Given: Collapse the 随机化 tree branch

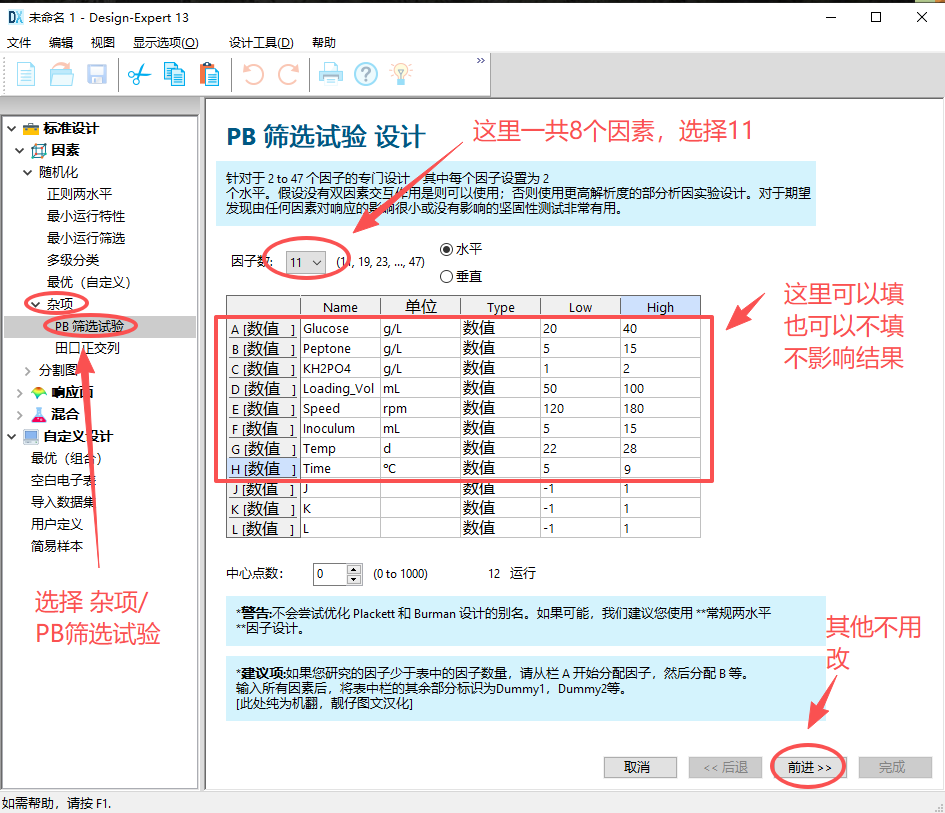Looking at the screenshot, I should coord(27,172).
